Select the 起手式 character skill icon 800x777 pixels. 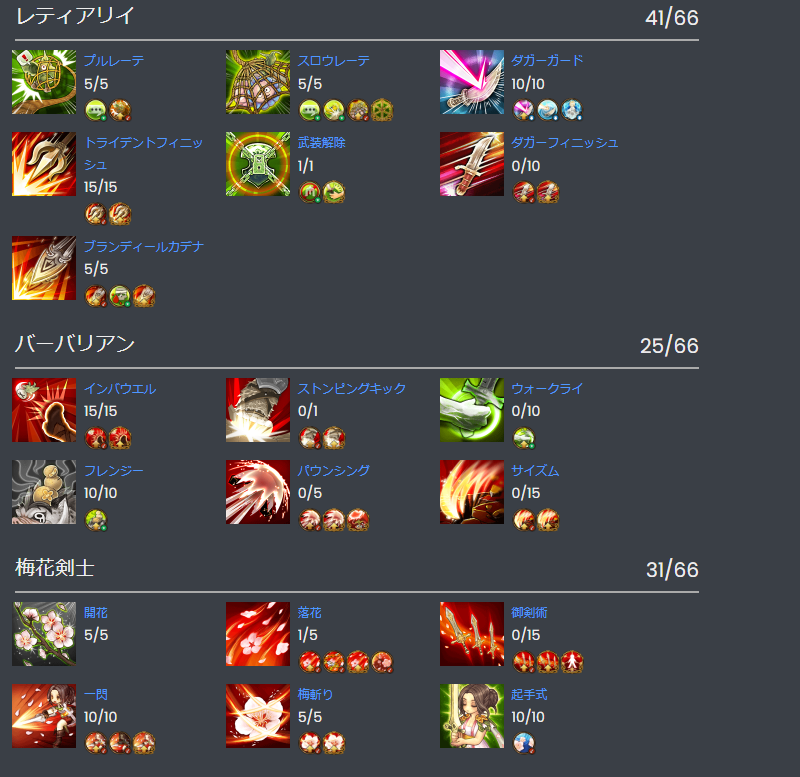pos(472,716)
